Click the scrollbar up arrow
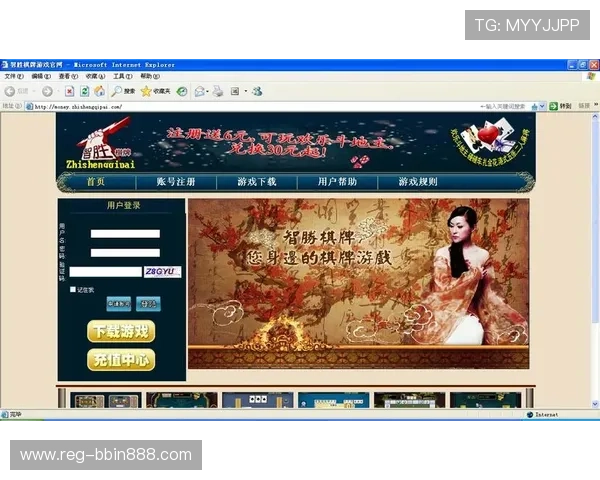This screenshot has height=480, width=600. 595,117
